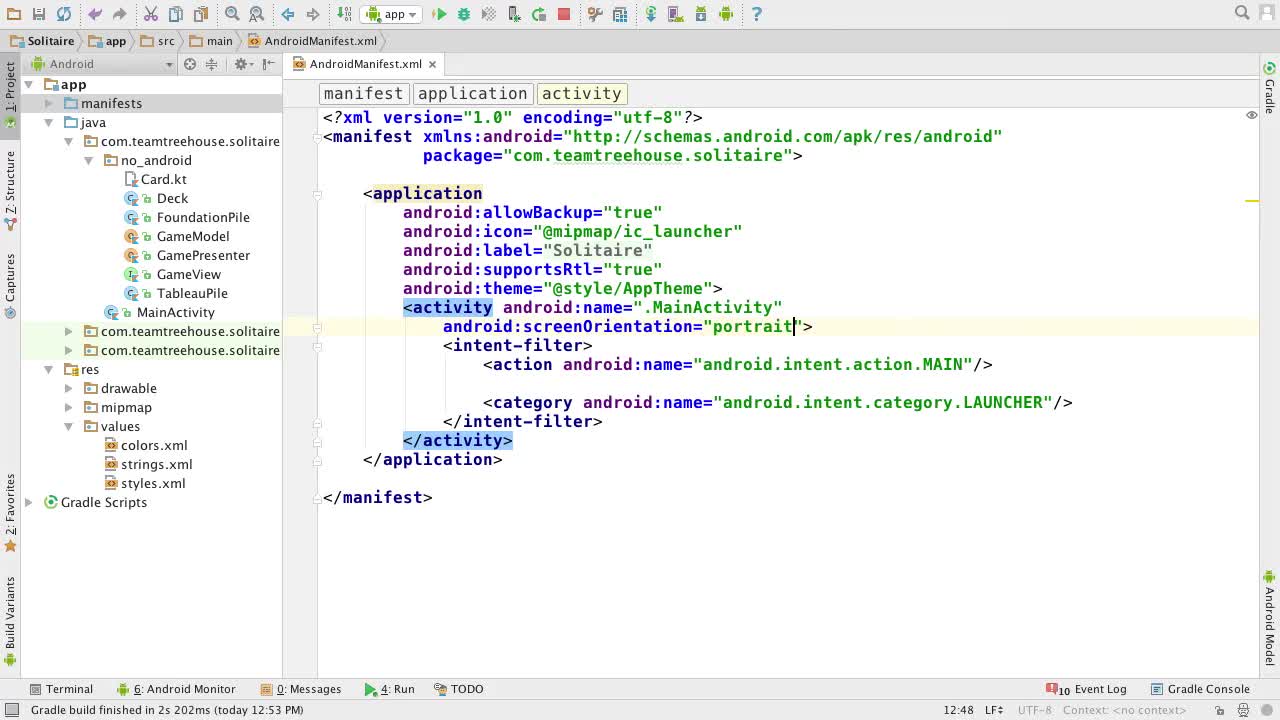Navigate forward with the right arrow

point(313,14)
